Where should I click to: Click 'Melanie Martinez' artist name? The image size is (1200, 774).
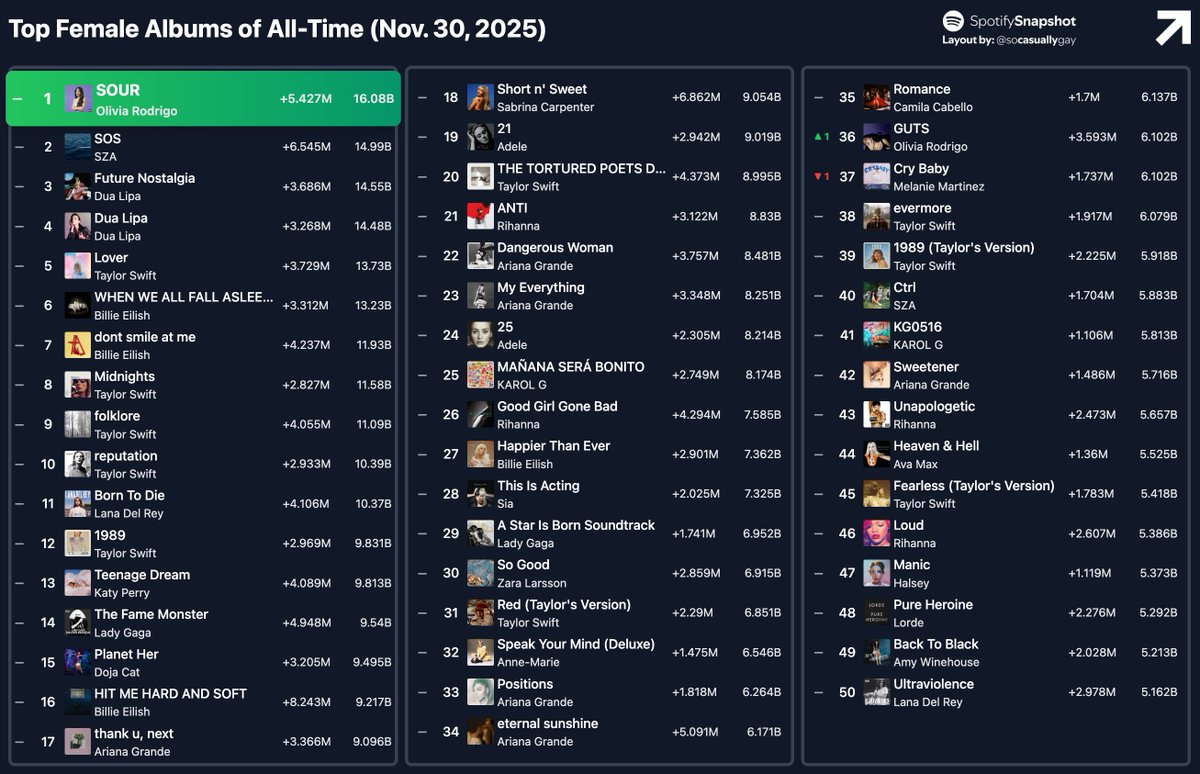[x=939, y=186]
